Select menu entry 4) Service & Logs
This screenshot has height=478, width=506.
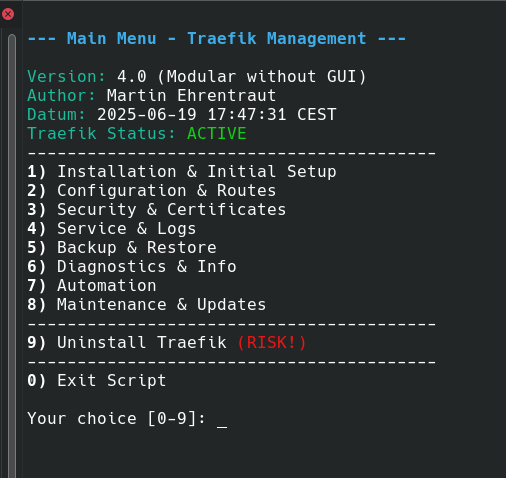(112, 229)
